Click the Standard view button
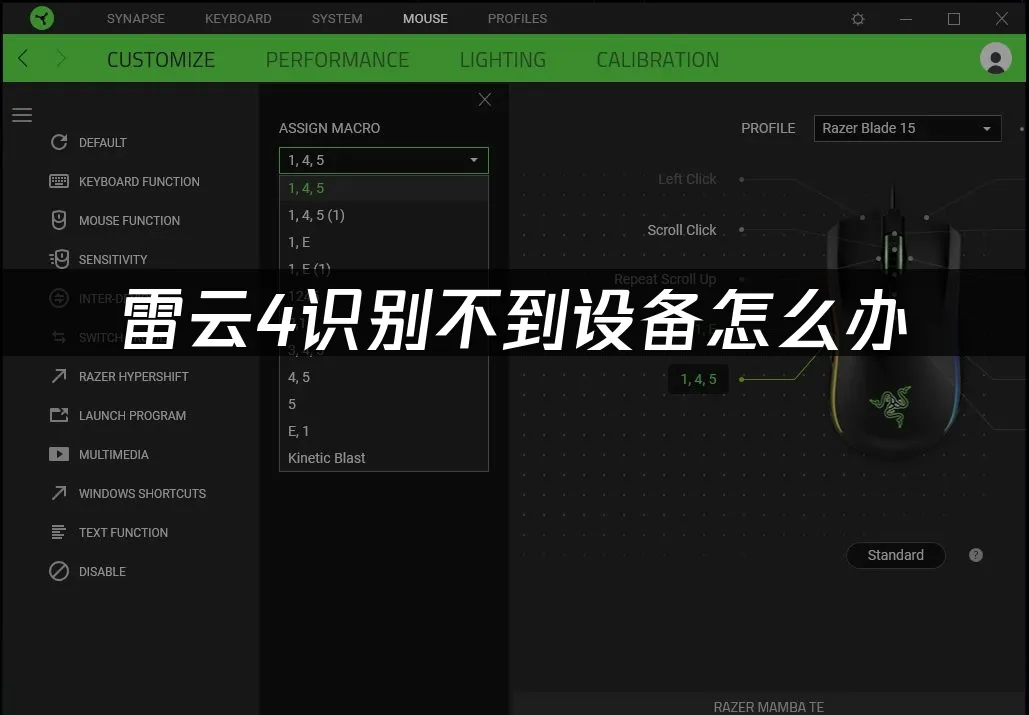This screenshot has width=1029, height=715. (x=896, y=555)
